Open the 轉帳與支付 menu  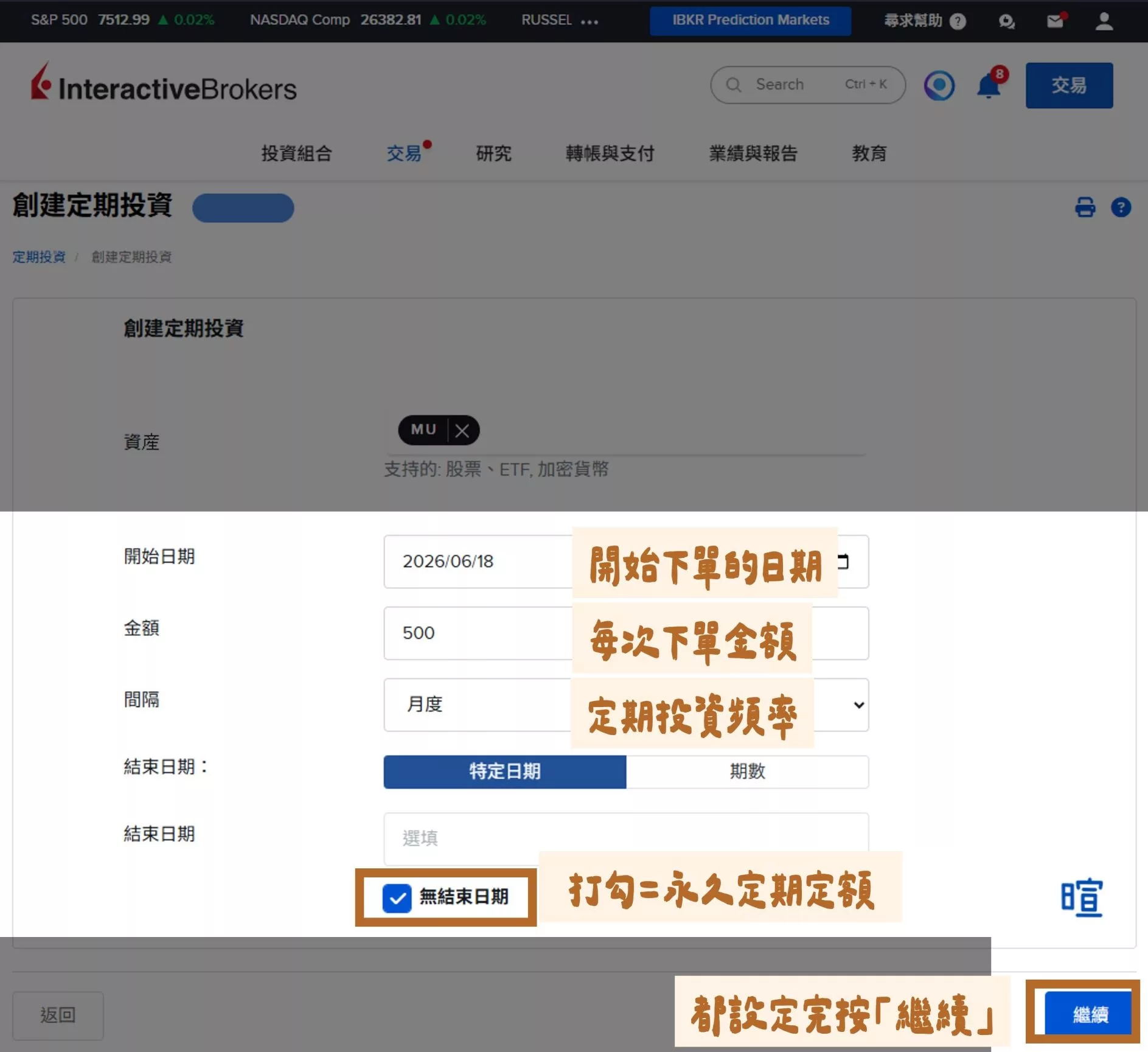pos(610,153)
